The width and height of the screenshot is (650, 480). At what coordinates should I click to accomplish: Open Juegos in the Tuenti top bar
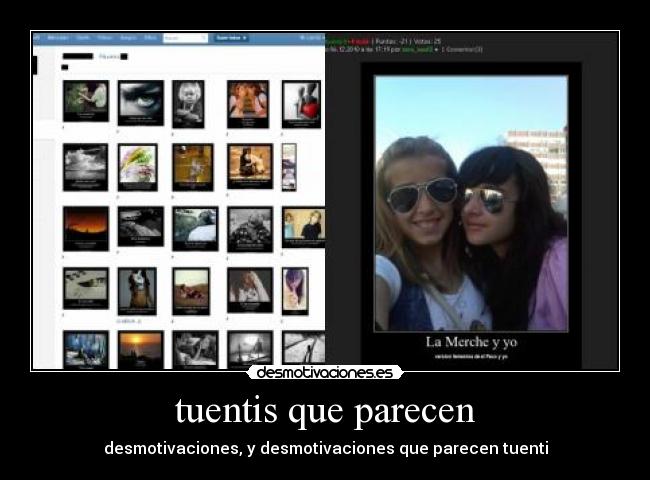[x=128, y=38]
